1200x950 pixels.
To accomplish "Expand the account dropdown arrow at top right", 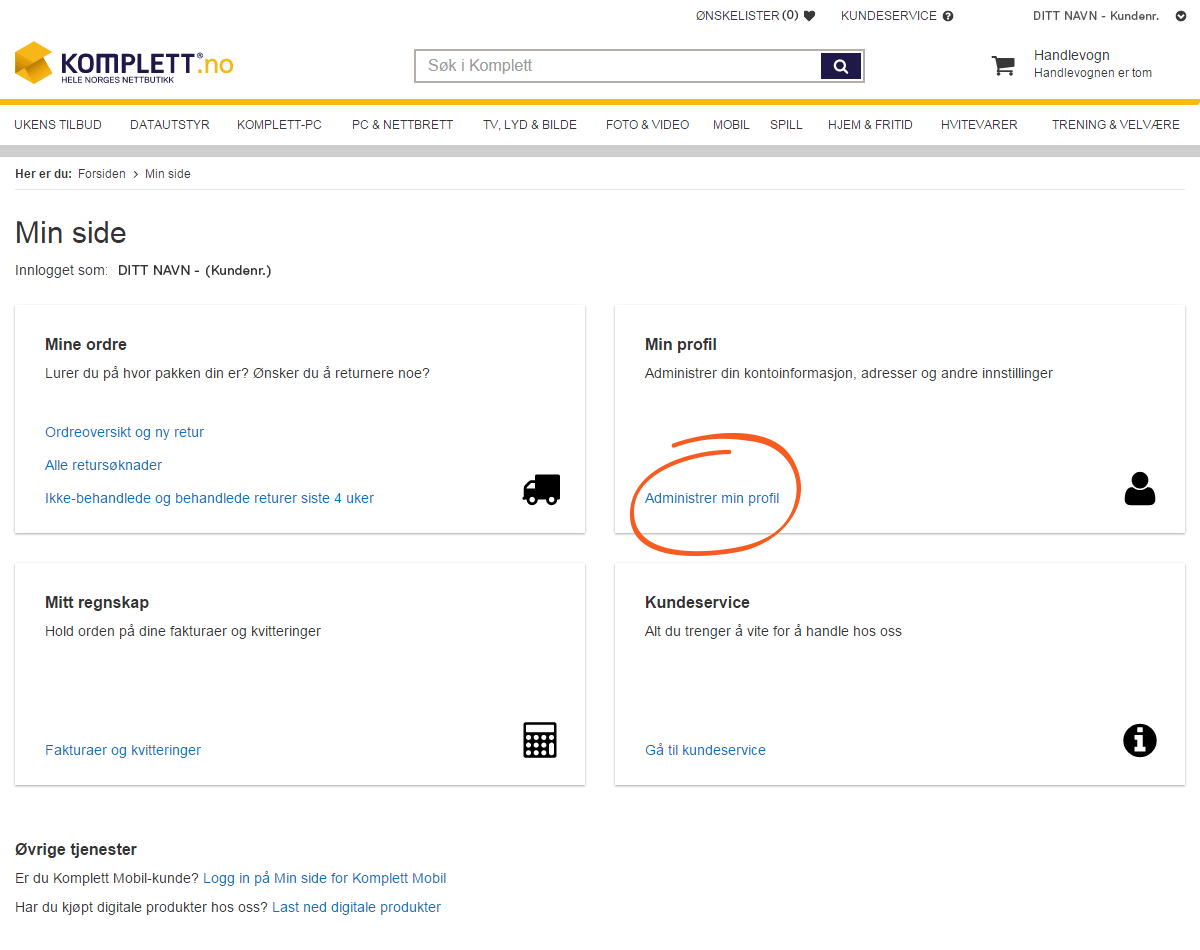I will pyautogui.click(x=1181, y=16).
